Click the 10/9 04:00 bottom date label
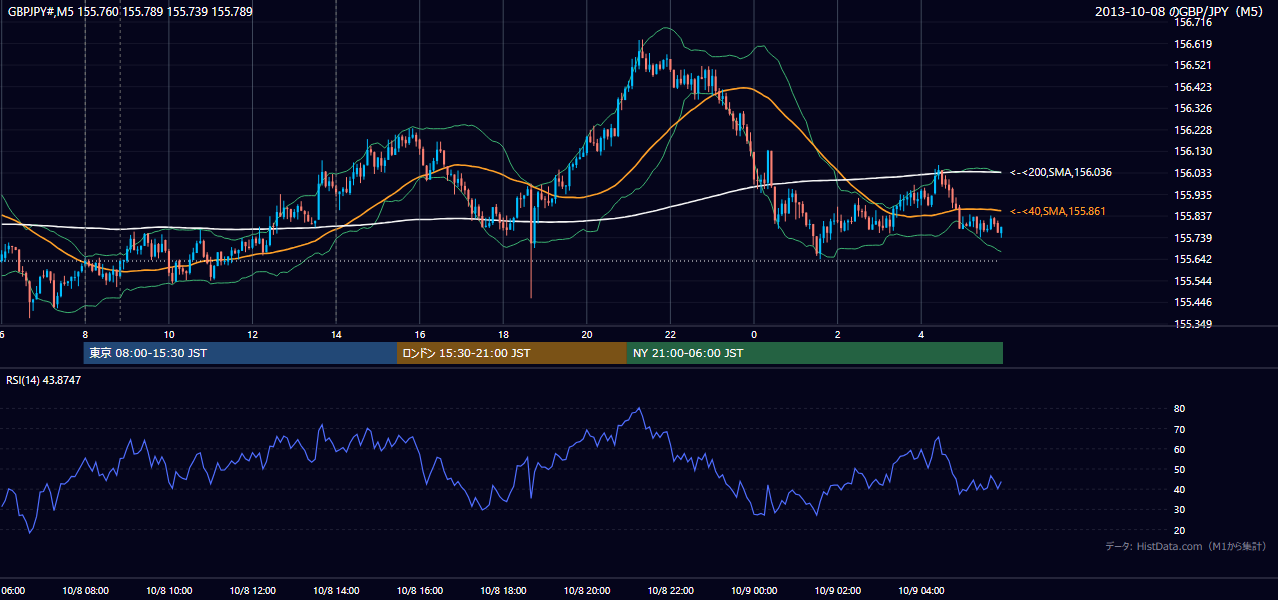This screenshot has height=600, width=1278. coord(921,591)
